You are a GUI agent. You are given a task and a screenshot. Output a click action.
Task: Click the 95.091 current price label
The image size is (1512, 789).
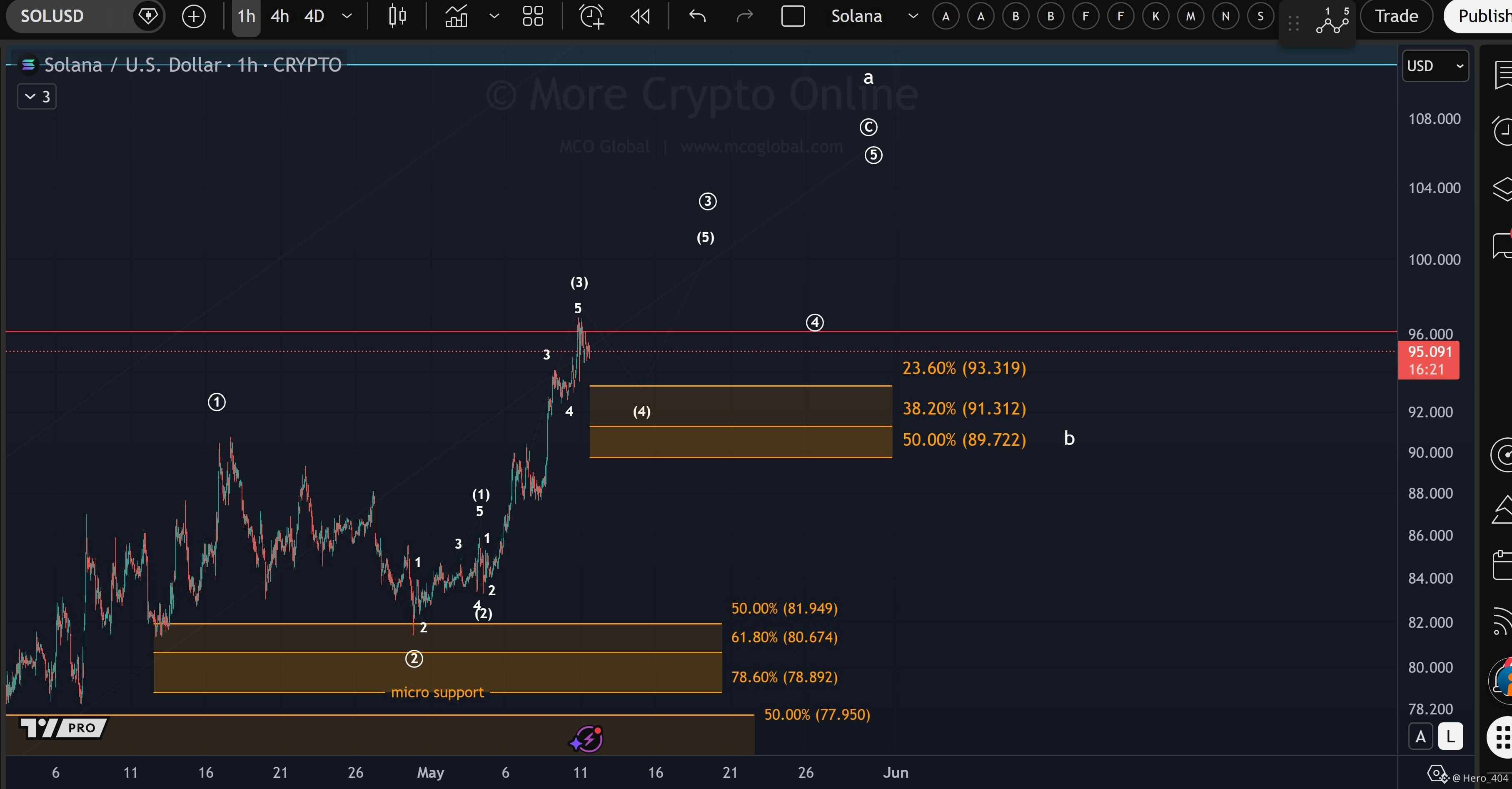click(x=1429, y=352)
